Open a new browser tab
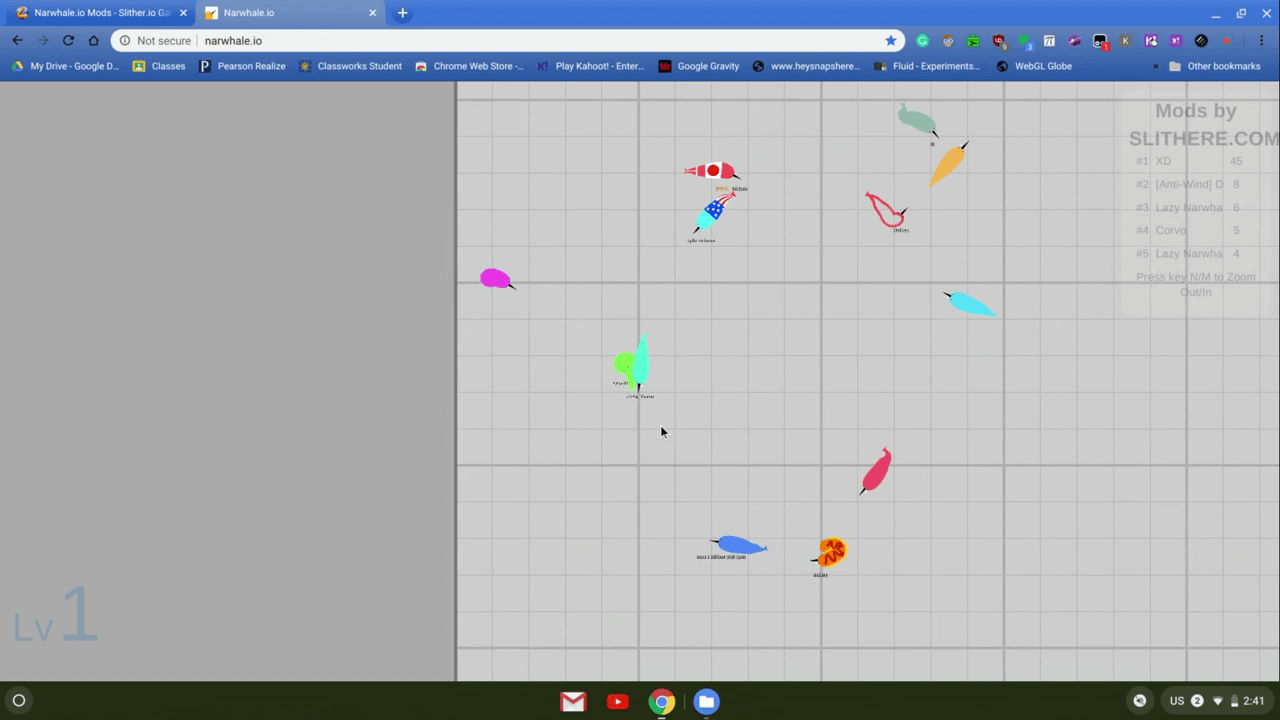Viewport: 1280px width, 720px height. tap(402, 13)
